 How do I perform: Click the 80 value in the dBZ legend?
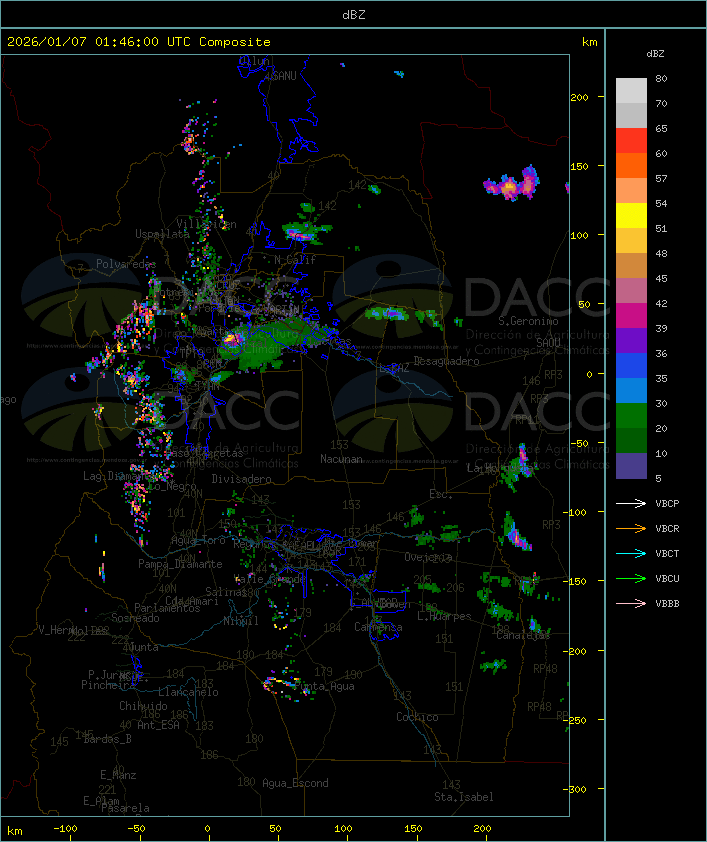pyautogui.click(x=661, y=78)
